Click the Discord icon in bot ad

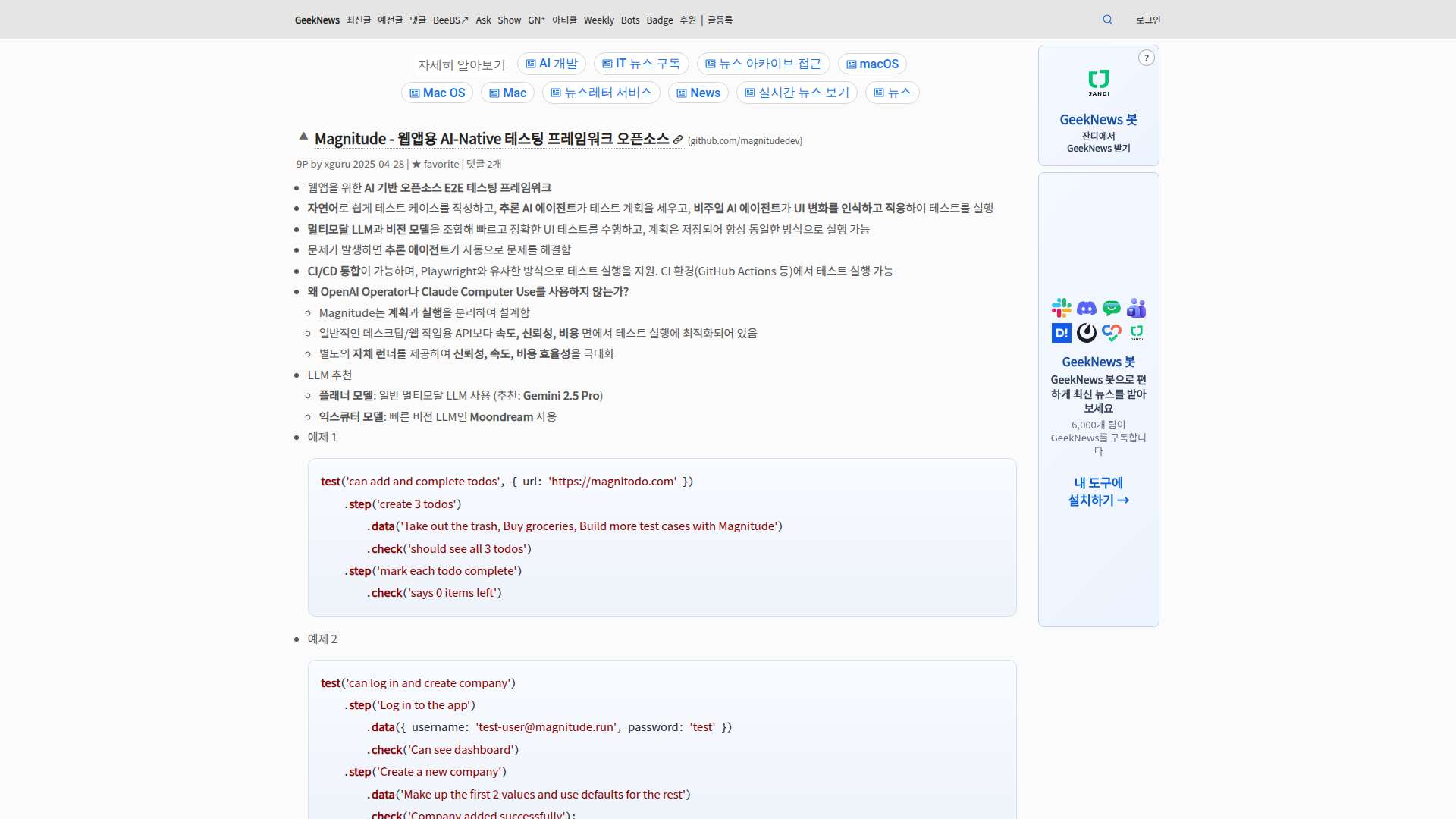(1087, 308)
